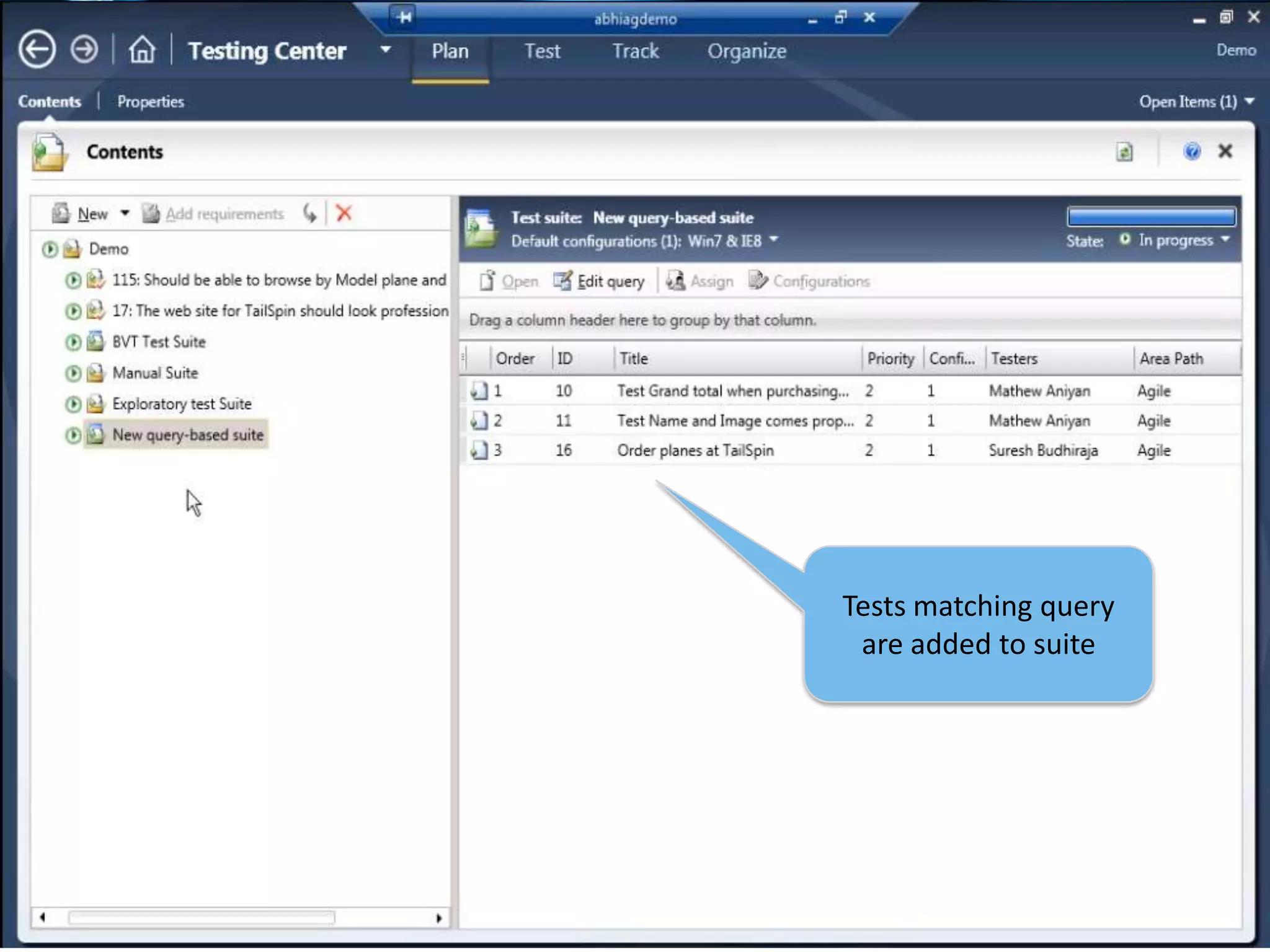Click the state icon beside BVT Test Suite
This screenshot has width=1270, height=952.
[x=73, y=342]
